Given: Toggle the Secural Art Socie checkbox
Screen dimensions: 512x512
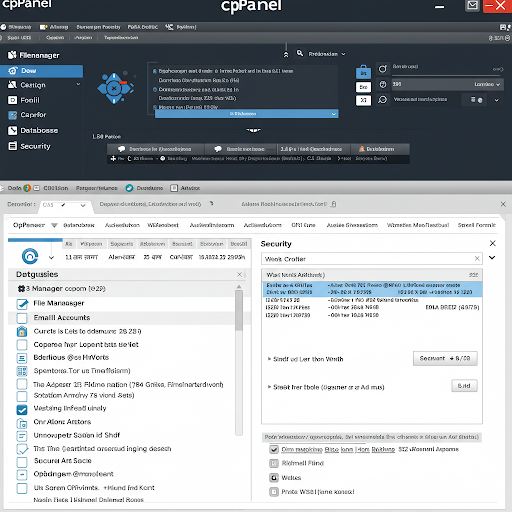Looking at the screenshot, I should point(22,462).
